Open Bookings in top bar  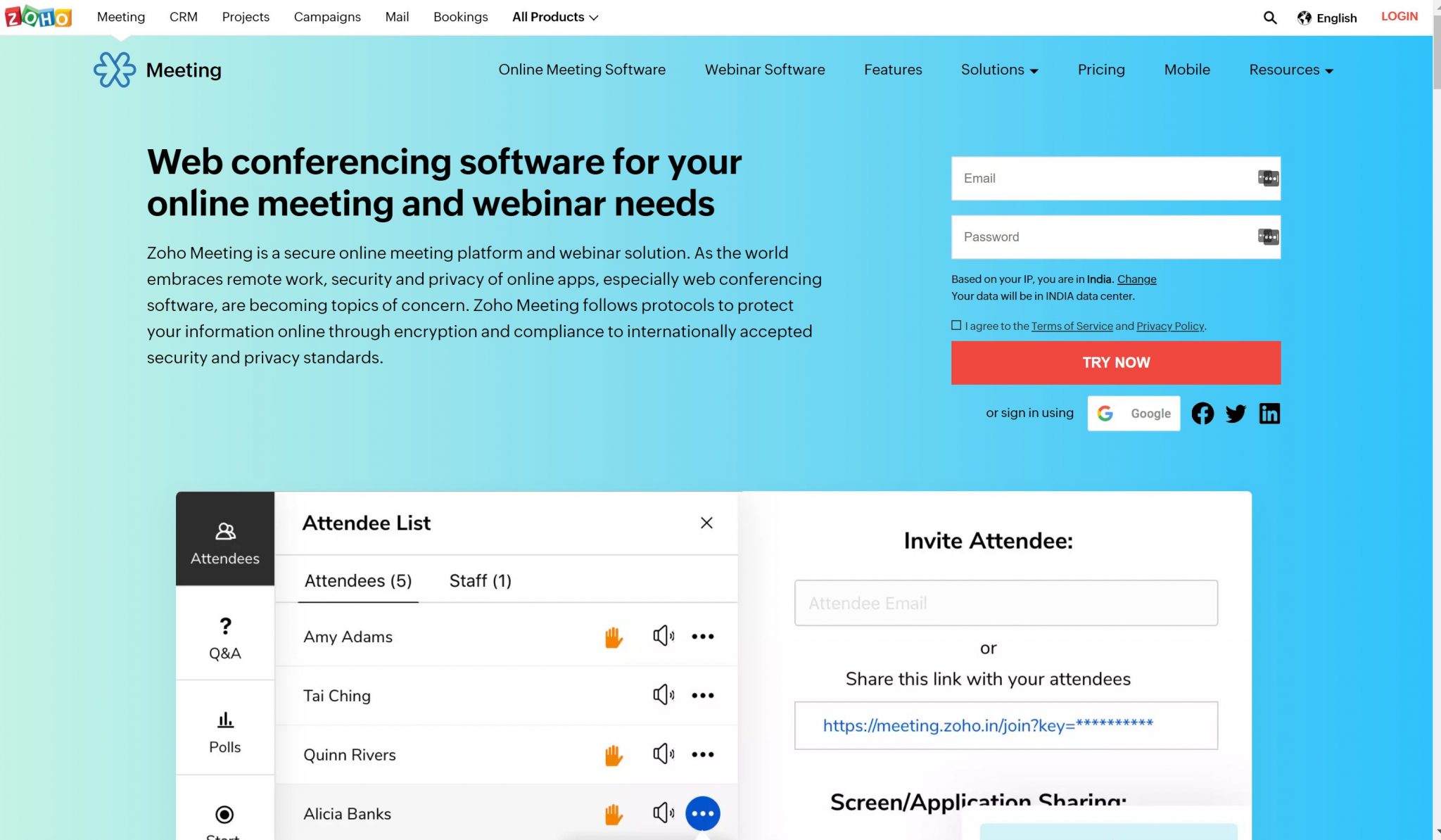coord(460,17)
